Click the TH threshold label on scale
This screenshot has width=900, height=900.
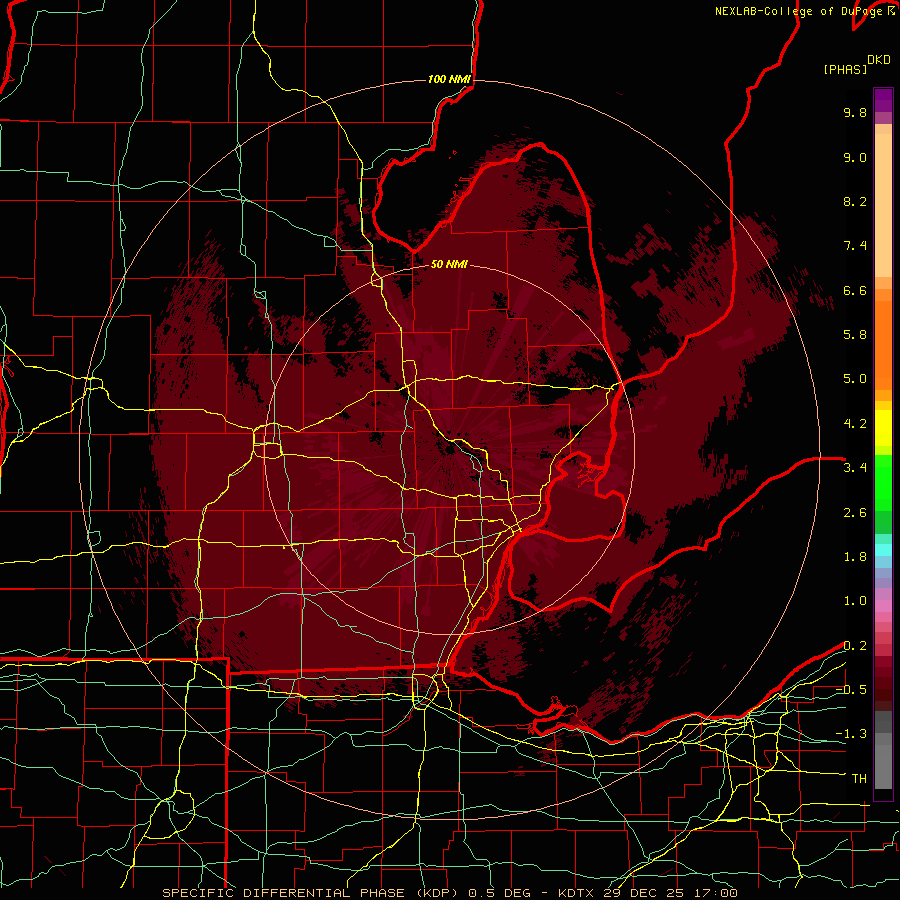click(859, 779)
